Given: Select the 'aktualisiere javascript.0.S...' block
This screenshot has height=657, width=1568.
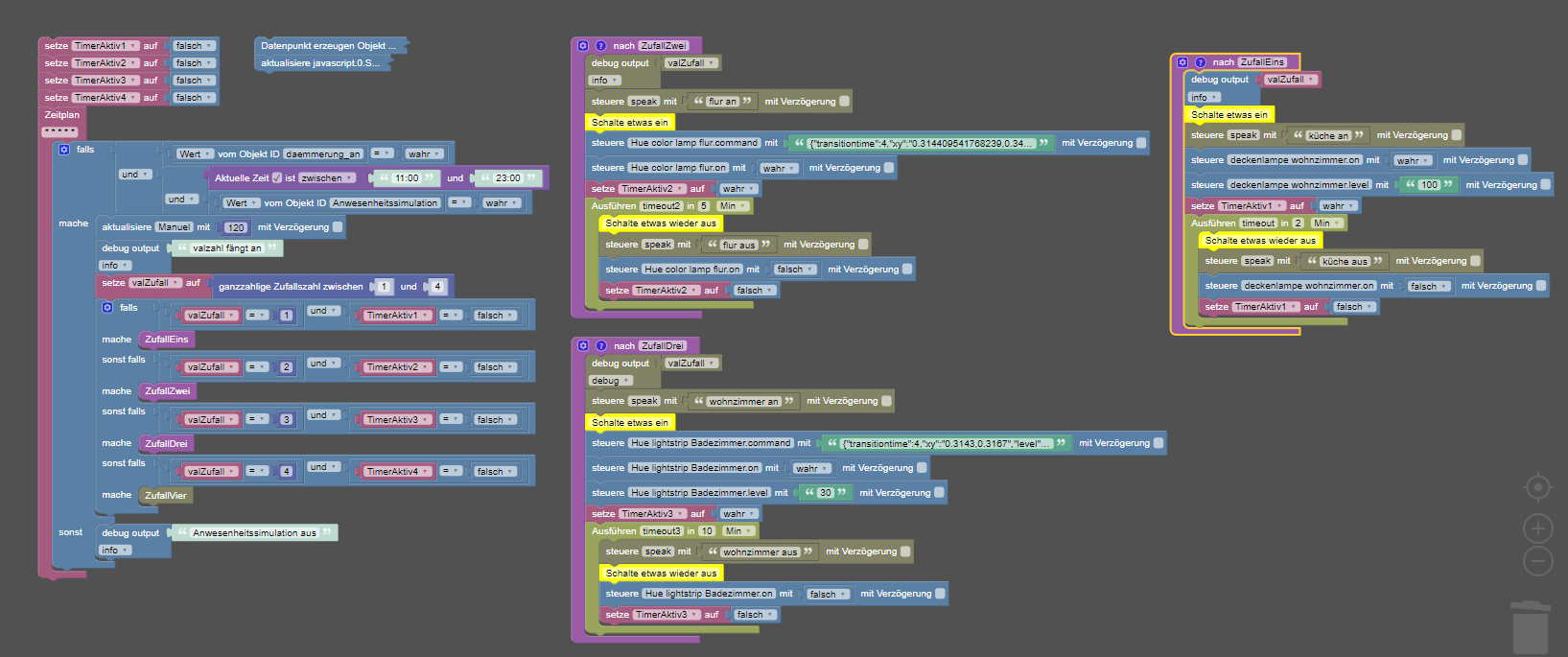Looking at the screenshot, I should click(x=323, y=63).
